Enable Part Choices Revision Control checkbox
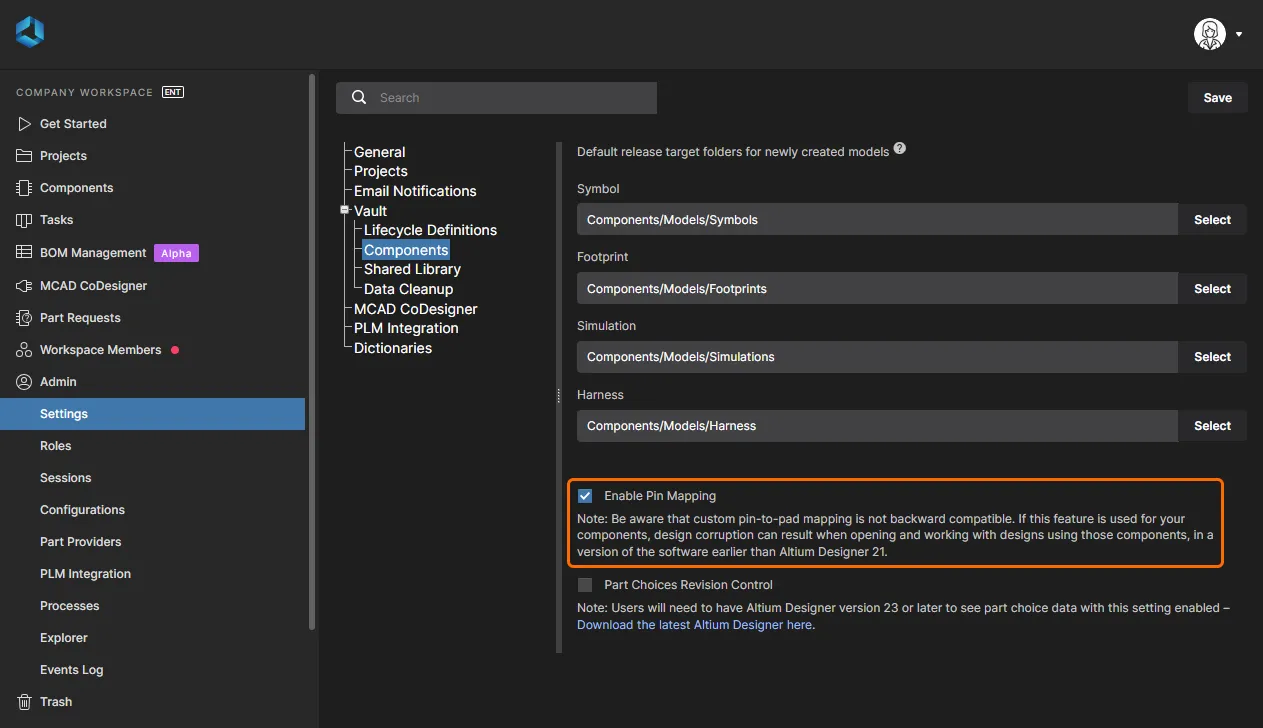This screenshot has width=1263, height=728. point(585,585)
